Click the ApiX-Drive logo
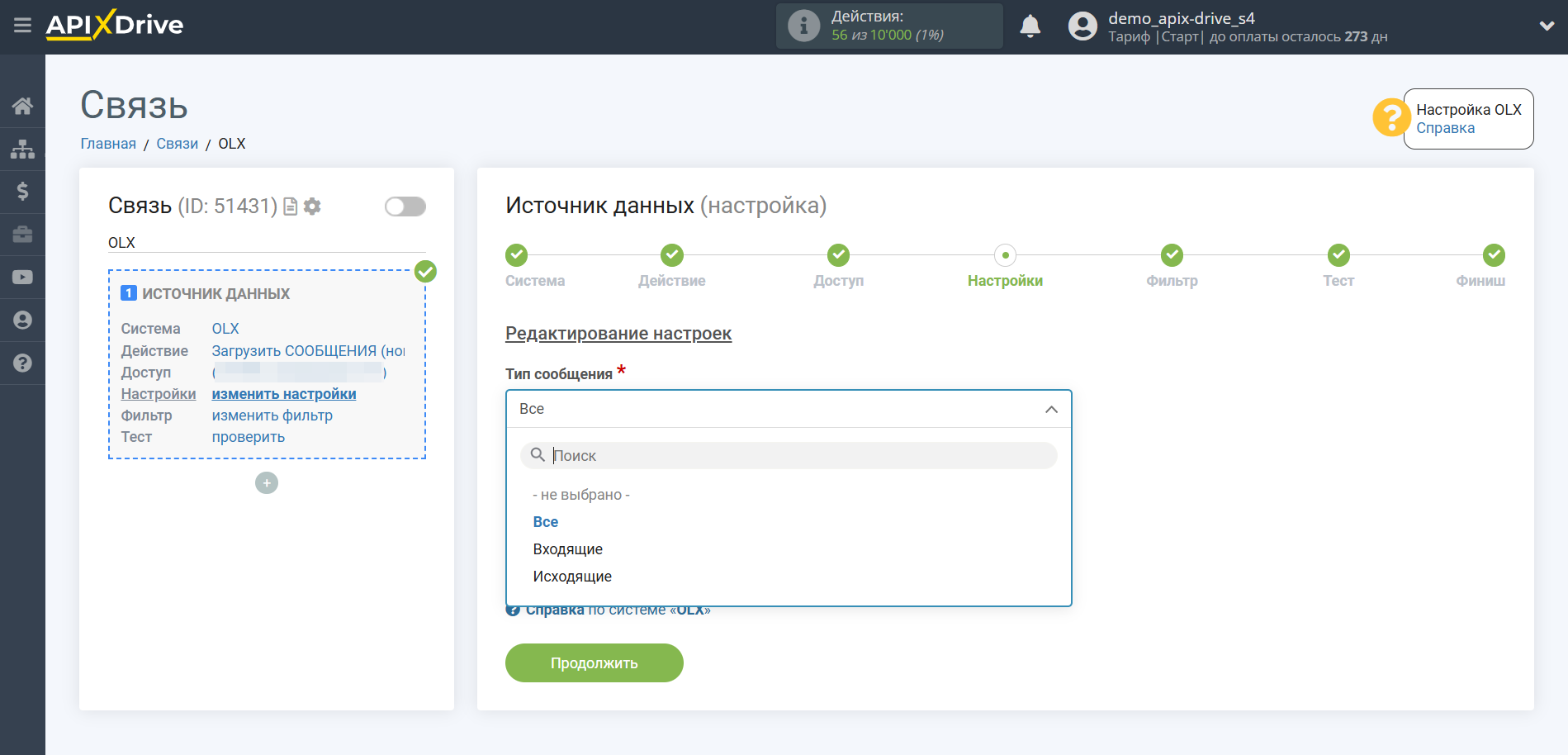Screen dimensions: 1568x755 coord(115,25)
